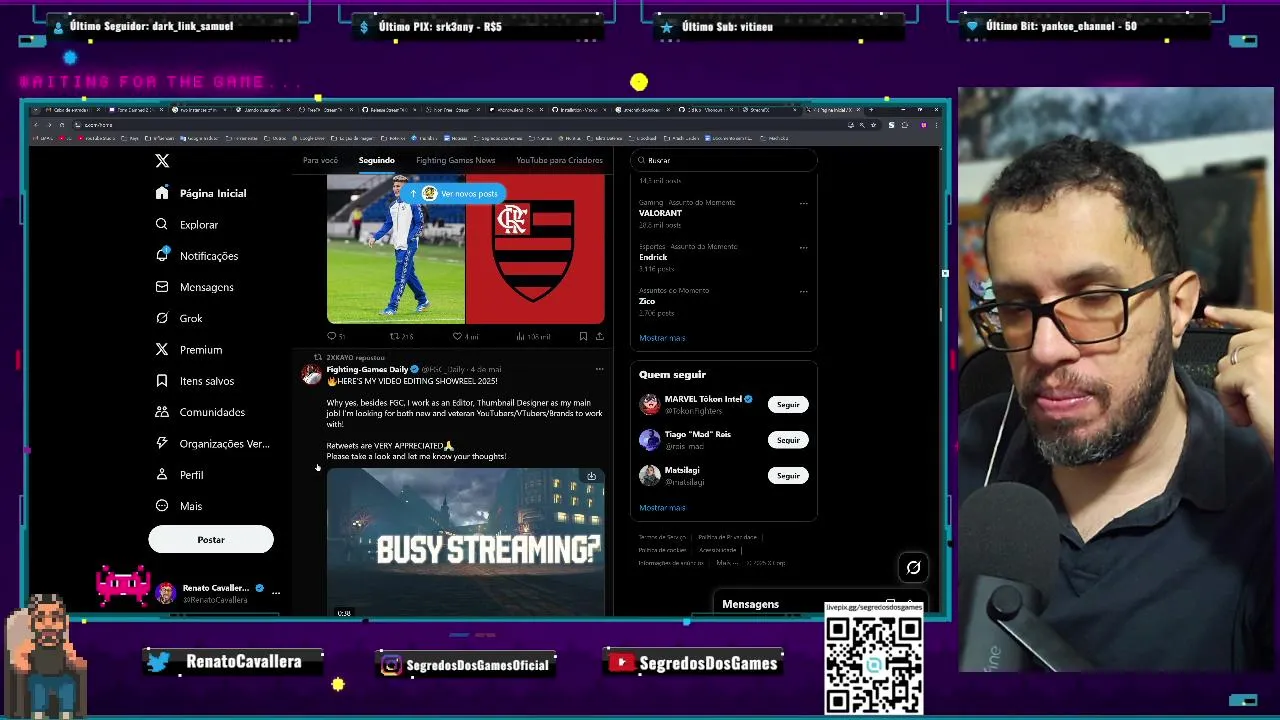Go back with browser back arrow

click(x=38, y=125)
